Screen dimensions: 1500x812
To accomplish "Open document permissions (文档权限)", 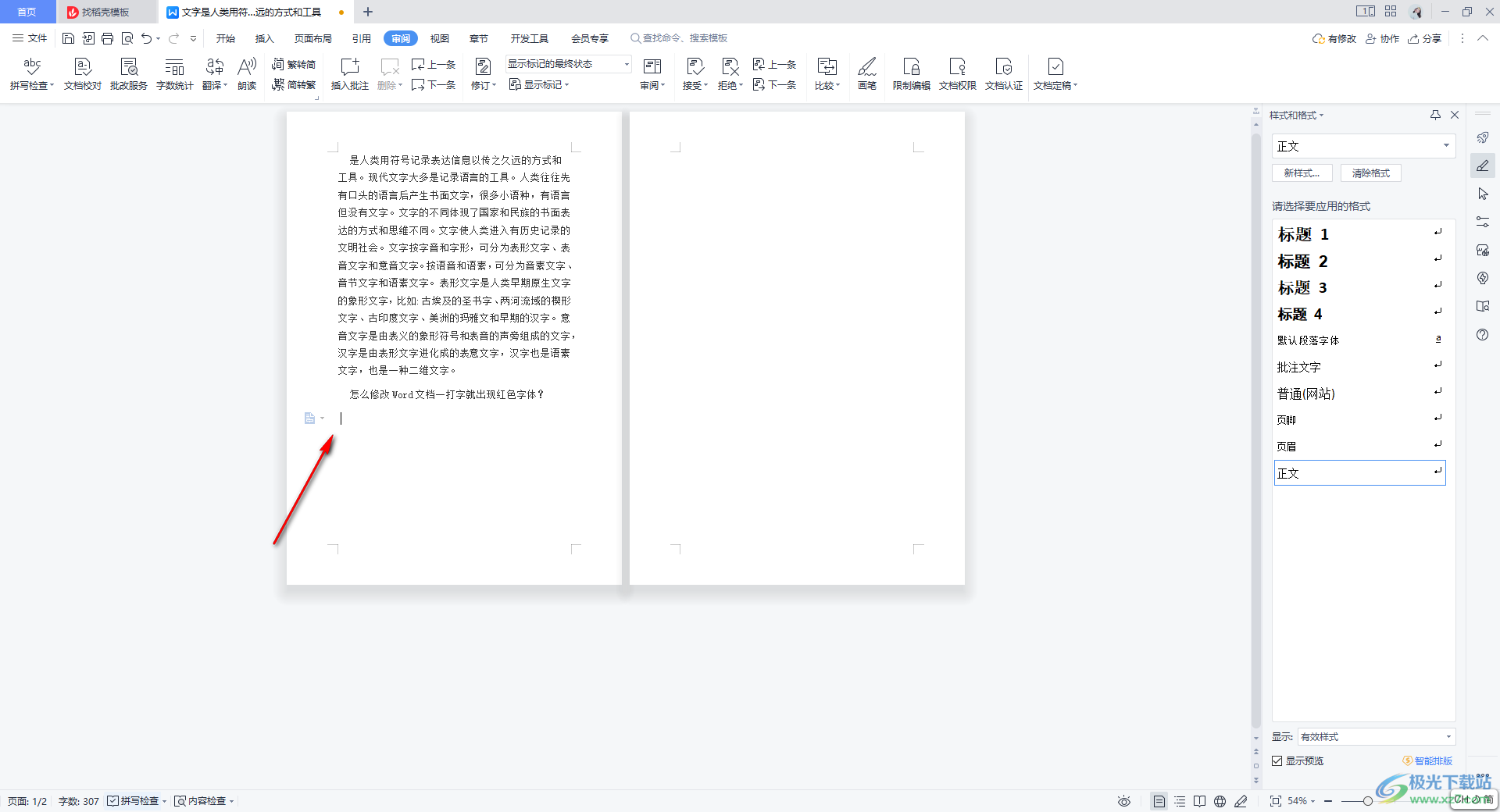I will (958, 74).
